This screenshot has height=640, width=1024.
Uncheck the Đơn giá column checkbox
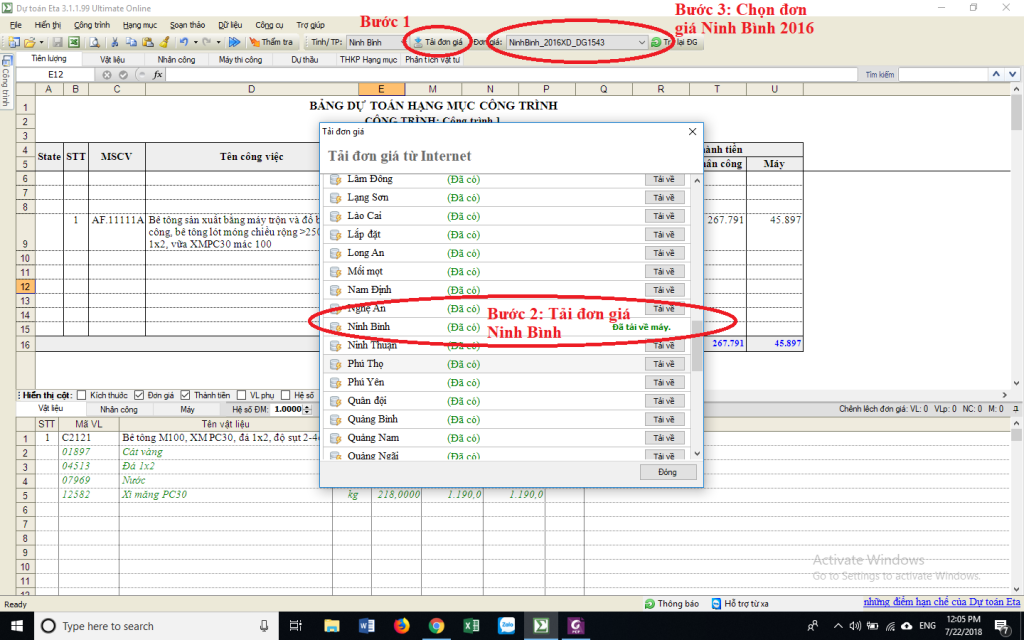(x=139, y=395)
